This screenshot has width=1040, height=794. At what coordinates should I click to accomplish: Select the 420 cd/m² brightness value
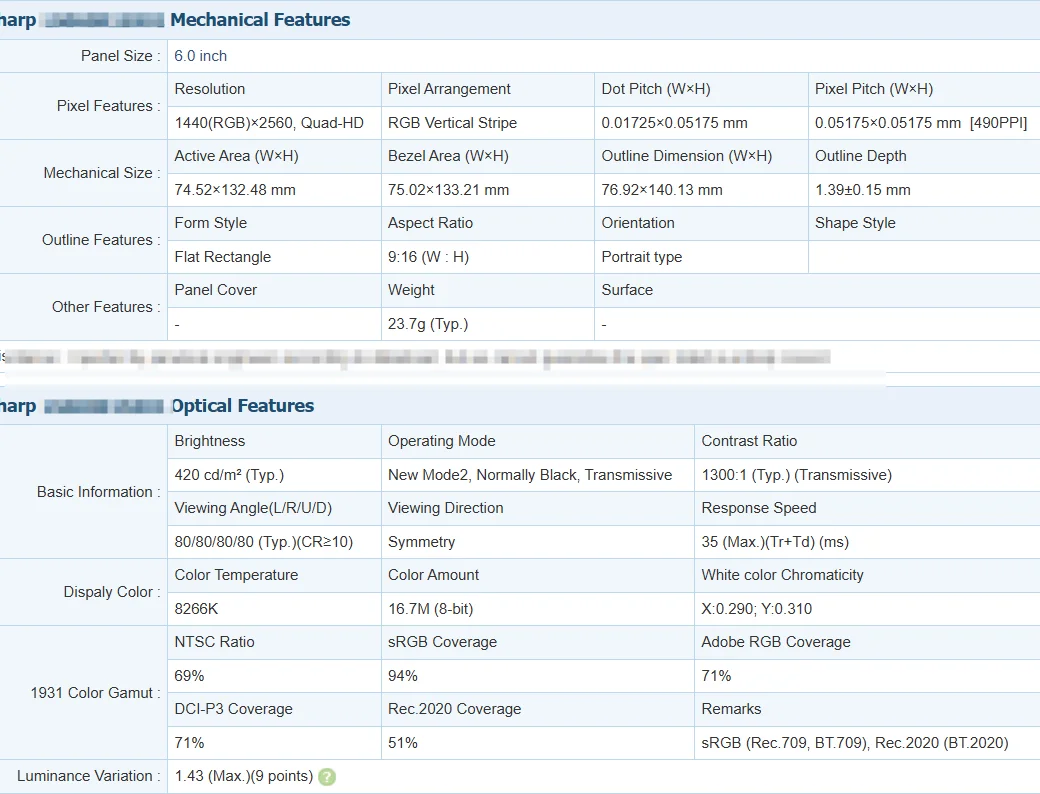pyautogui.click(x=229, y=475)
